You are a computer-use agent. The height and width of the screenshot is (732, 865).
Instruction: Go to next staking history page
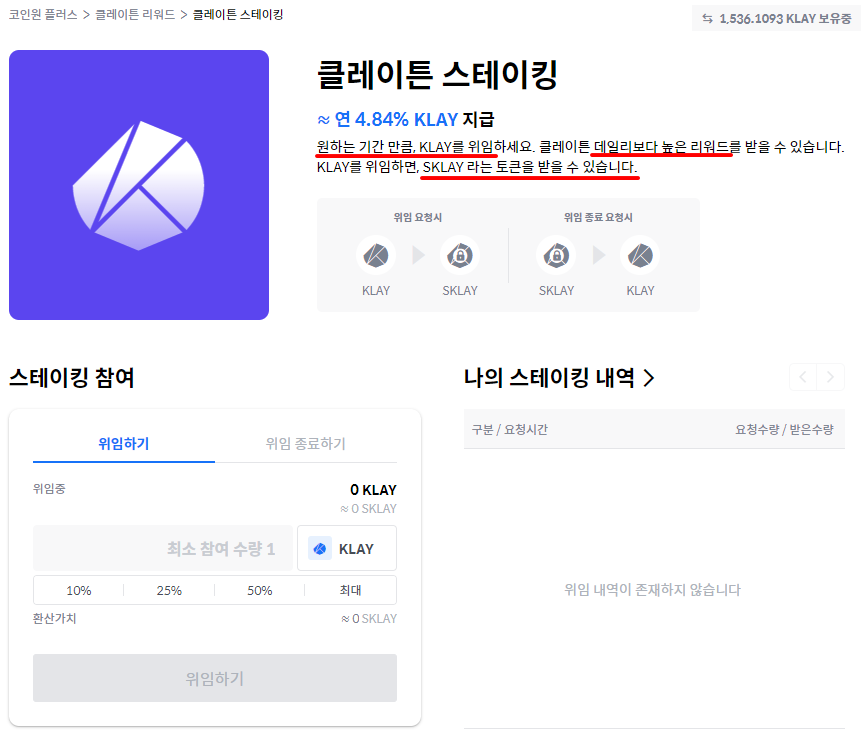tap(830, 377)
